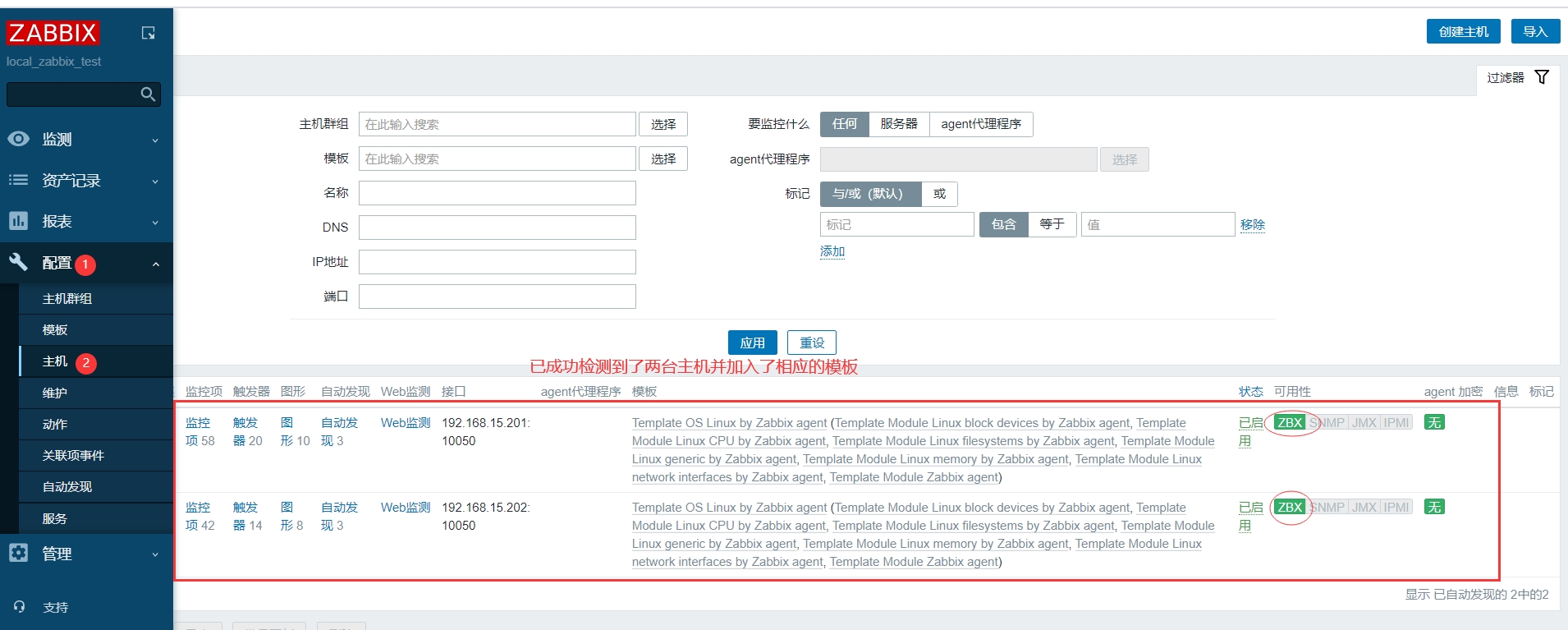Click the bar chart icon for 报表
1568x630 pixels.
point(18,221)
